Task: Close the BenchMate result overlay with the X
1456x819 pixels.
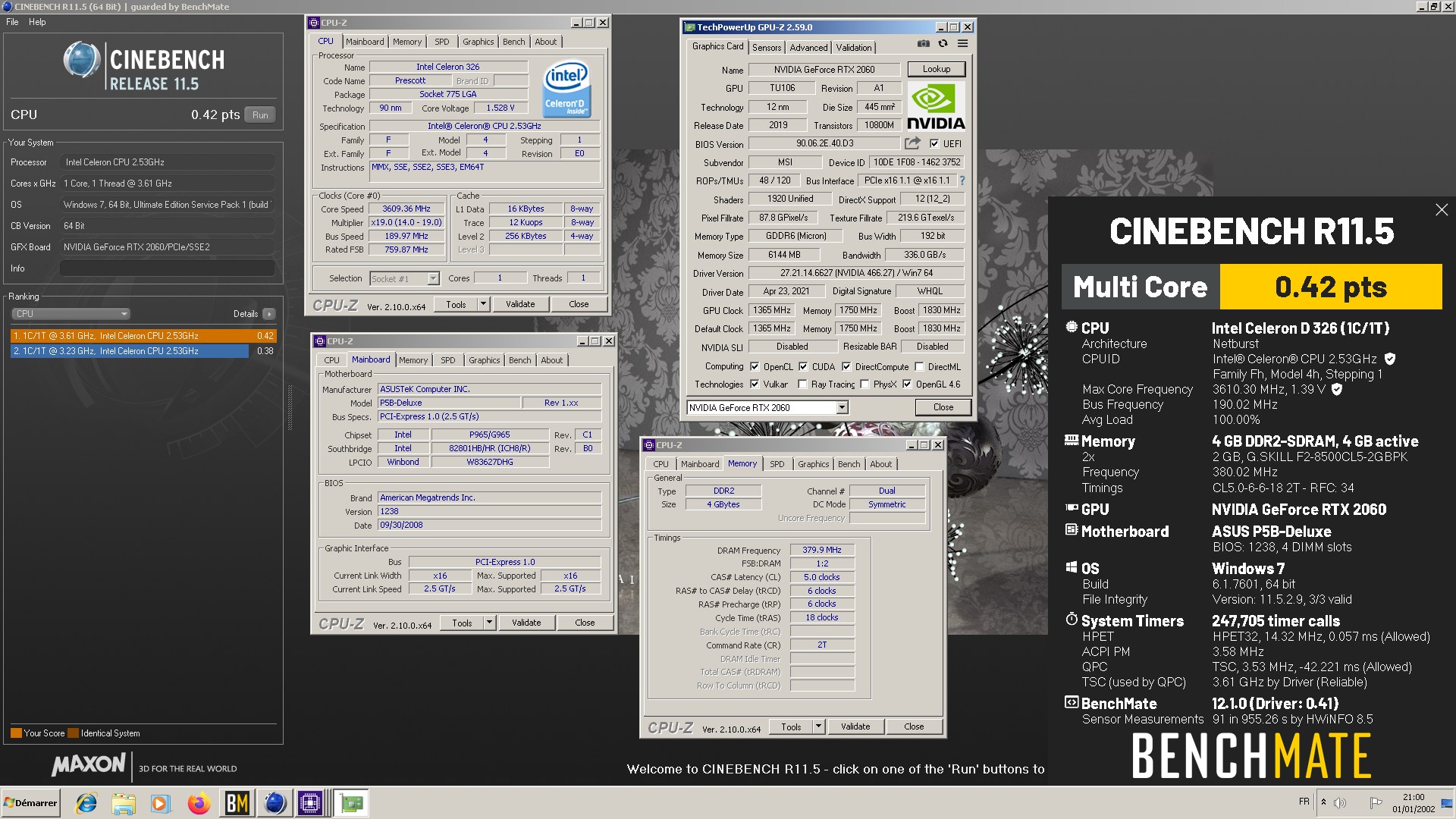Action: [1442, 210]
